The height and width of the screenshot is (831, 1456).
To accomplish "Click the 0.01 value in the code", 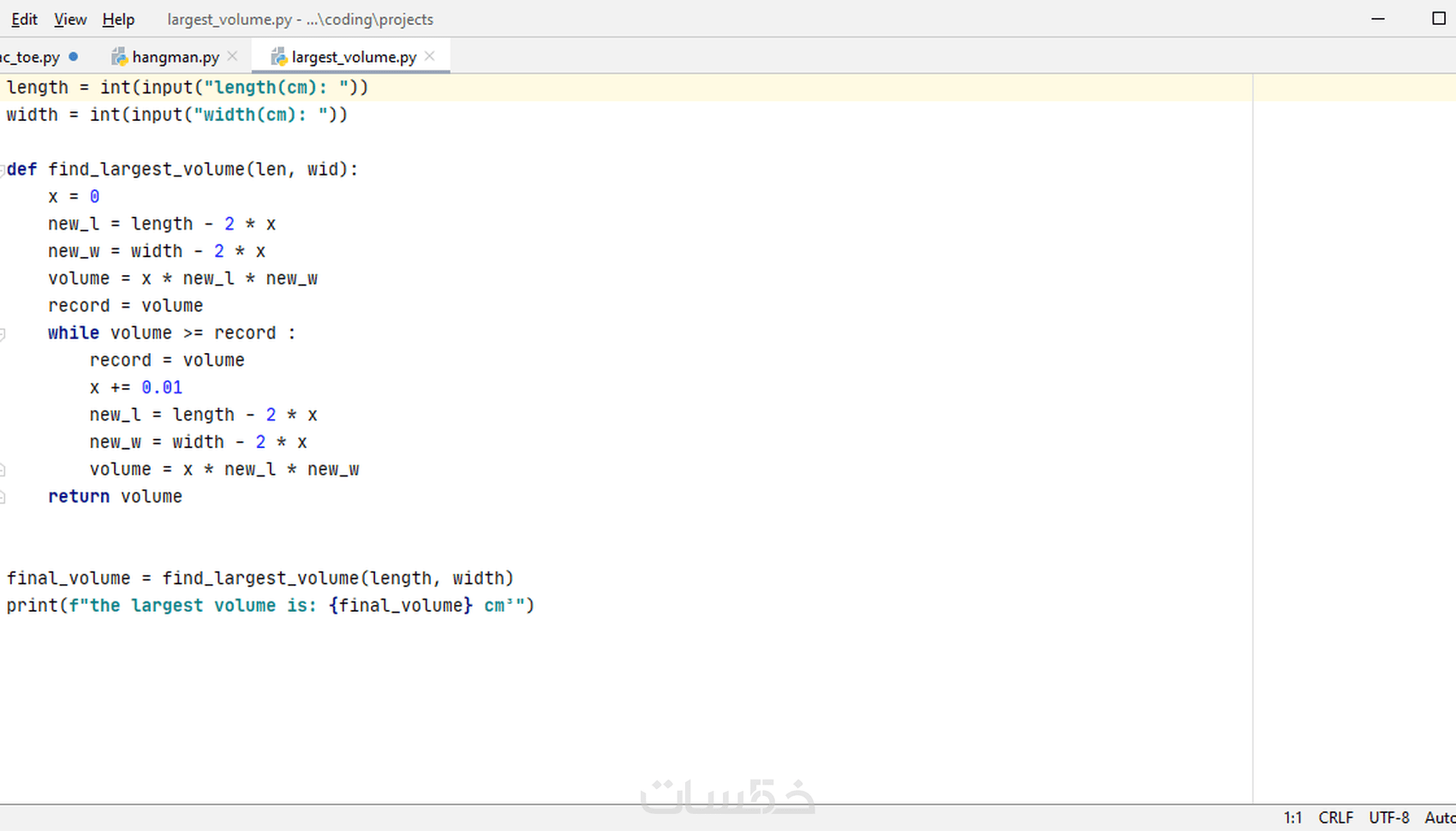I will (x=162, y=387).
